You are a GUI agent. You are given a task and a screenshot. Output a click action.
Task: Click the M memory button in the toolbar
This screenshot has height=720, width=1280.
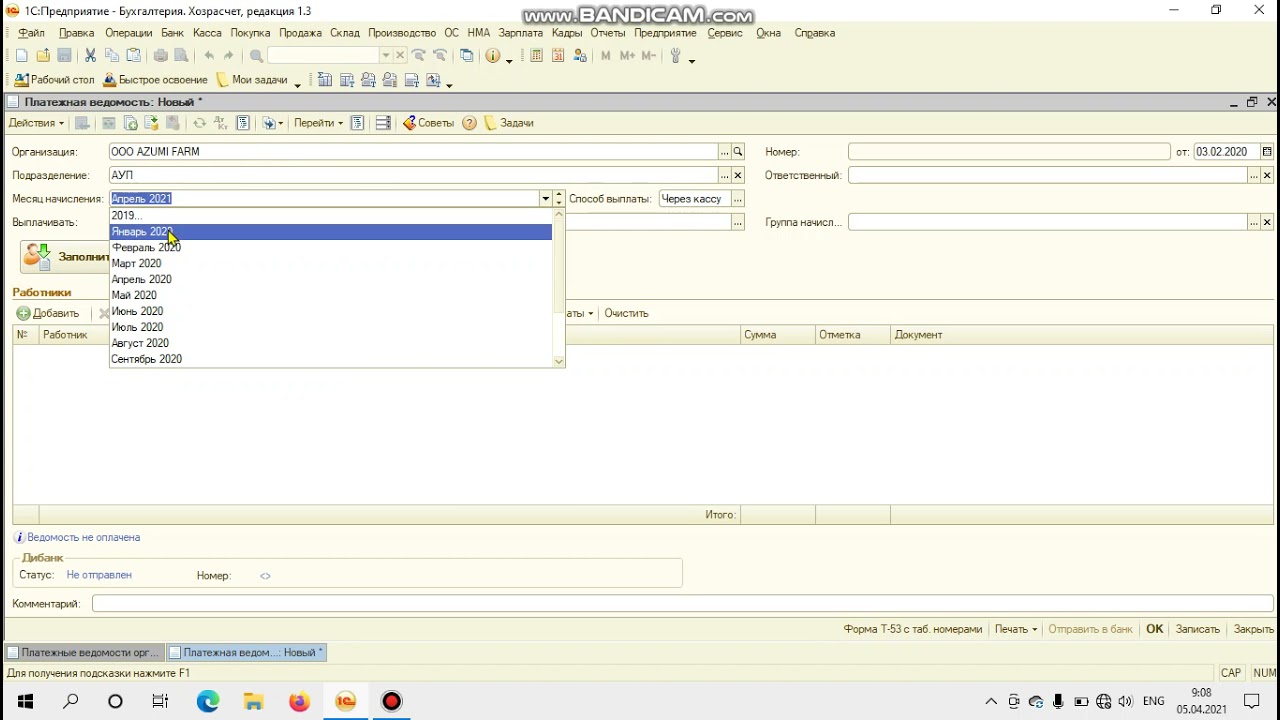point(606,56)
